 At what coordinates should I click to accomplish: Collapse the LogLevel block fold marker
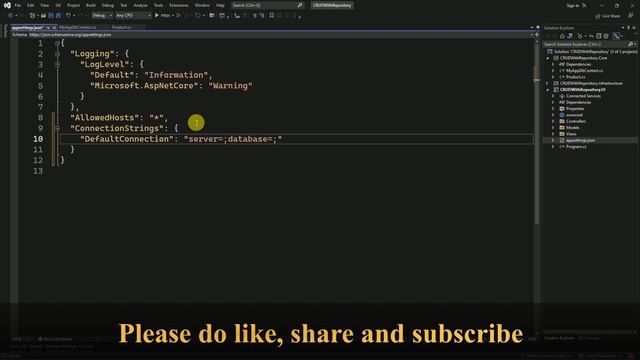coord(57,64)
